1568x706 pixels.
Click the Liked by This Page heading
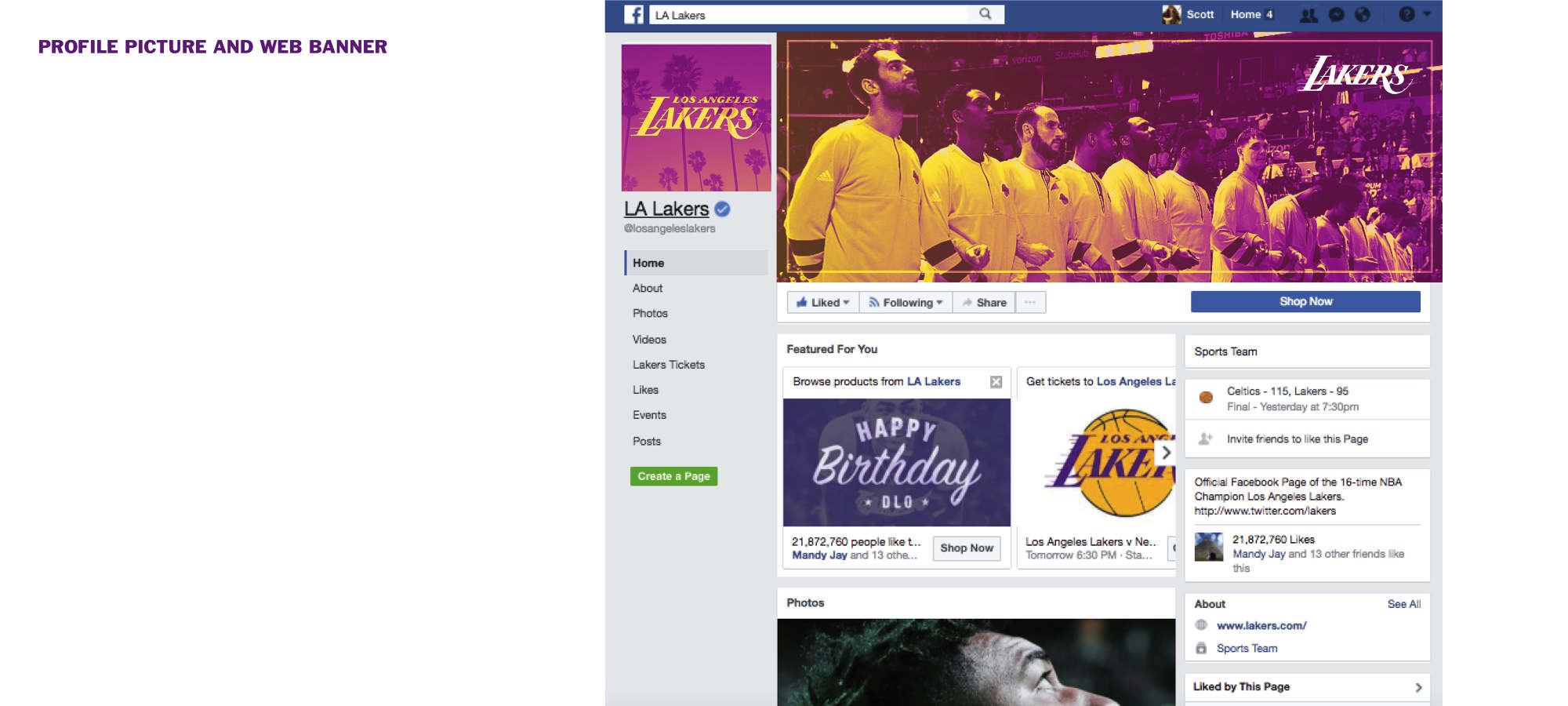point(1241,686)
